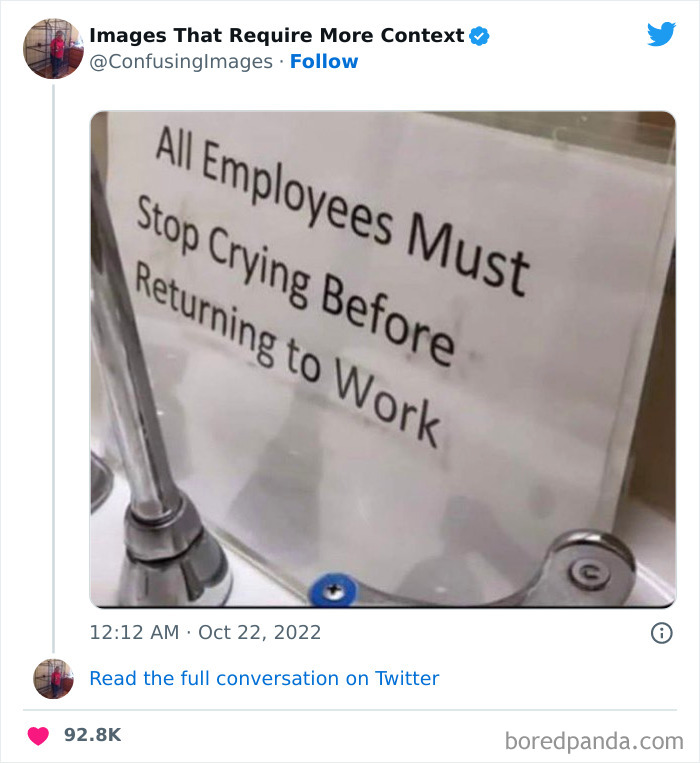Image resolution: width=700 pixels, height=763 pixels.
Task: Open the large profile avatar at top
Action: (x=53, y=48)
